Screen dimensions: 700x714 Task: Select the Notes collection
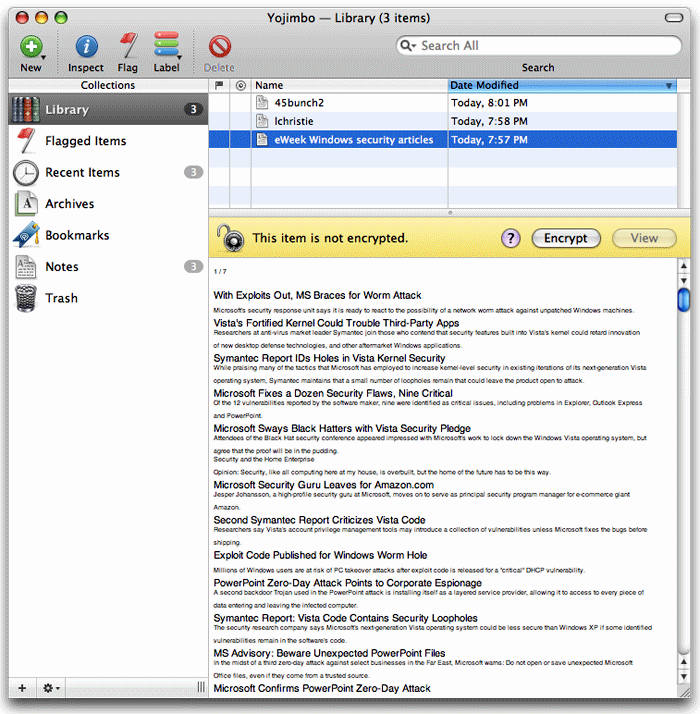108,267
